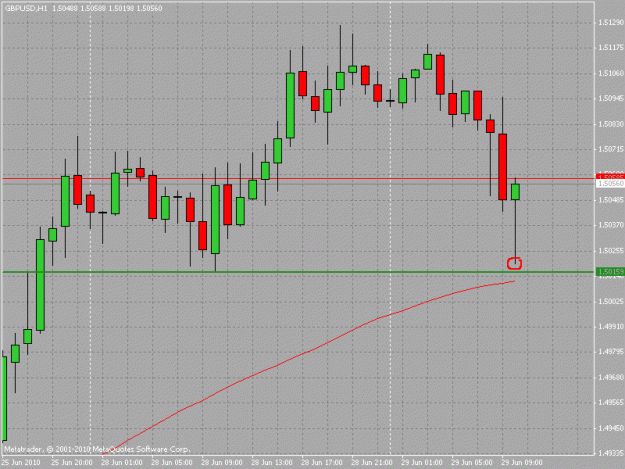Click the 1.50370 price scale value
The image size is (625, 469).
coord(611,225)
